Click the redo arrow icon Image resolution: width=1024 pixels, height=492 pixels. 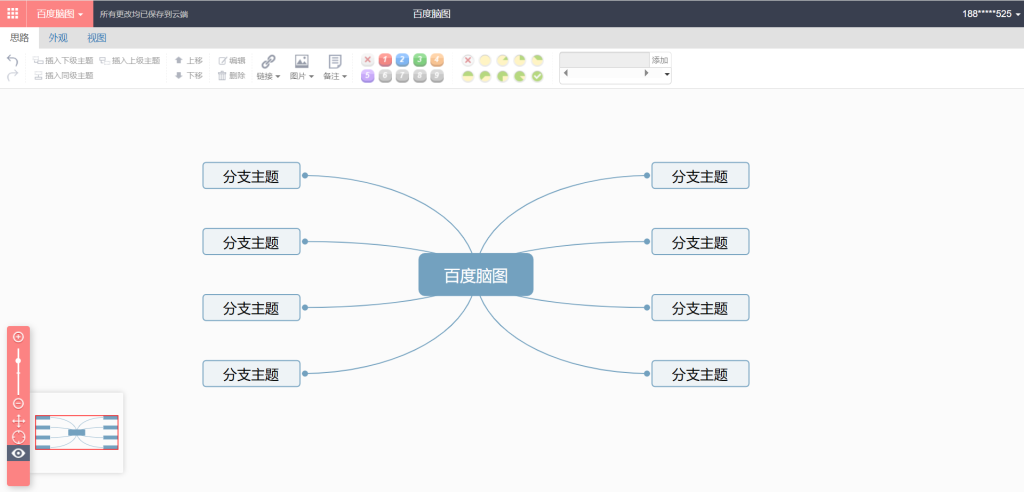tap(12, 76)
